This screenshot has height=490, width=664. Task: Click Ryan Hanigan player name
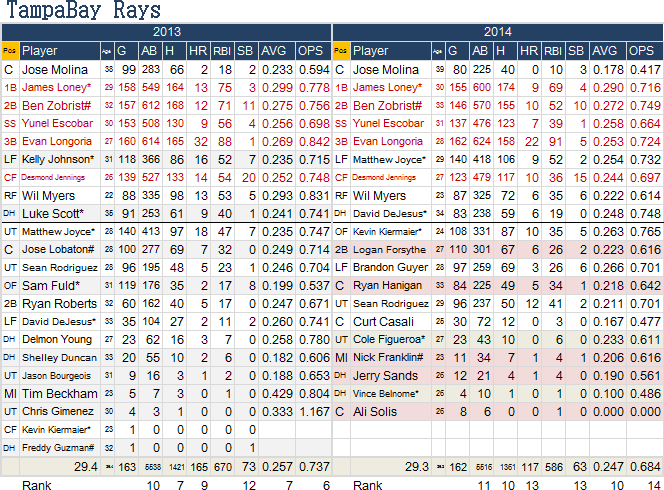click(387, 286)
